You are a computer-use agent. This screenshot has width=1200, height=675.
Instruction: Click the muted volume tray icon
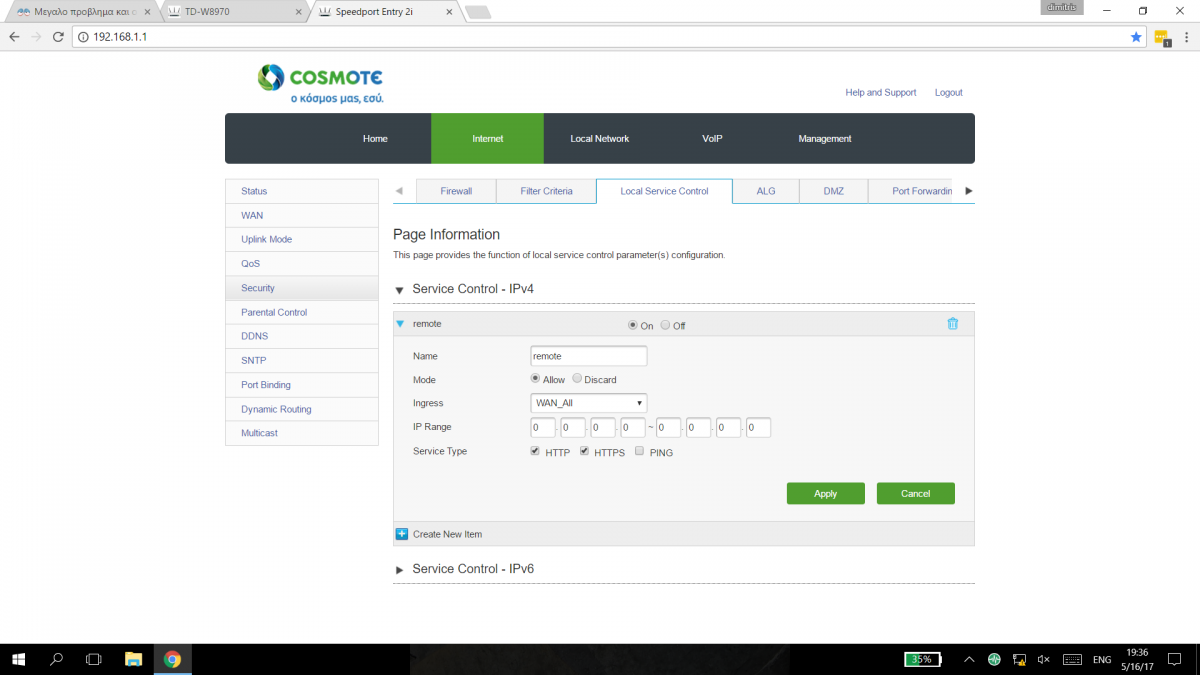(x=1044, y=660)
